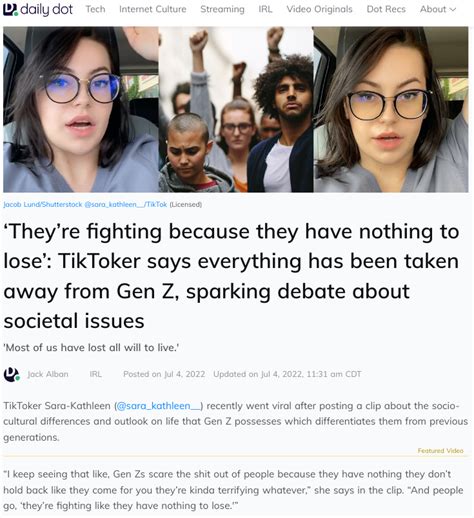
Task: Open Video Originals in navigation
Action: click(319, 9)
